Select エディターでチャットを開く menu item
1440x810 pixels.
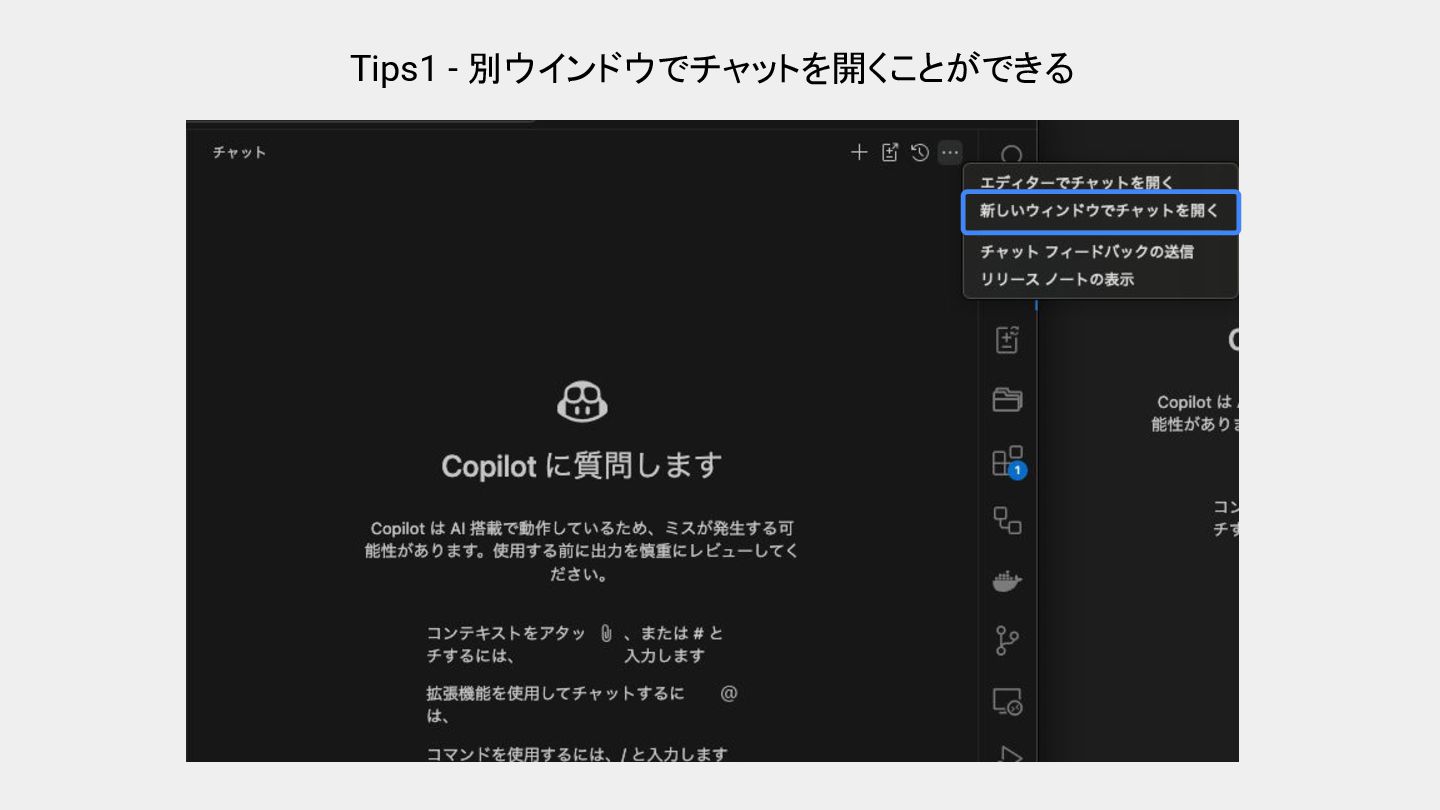1077,183
